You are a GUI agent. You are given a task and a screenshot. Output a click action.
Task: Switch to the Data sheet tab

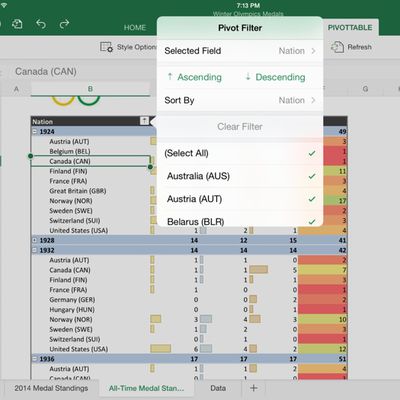point(218,388)
